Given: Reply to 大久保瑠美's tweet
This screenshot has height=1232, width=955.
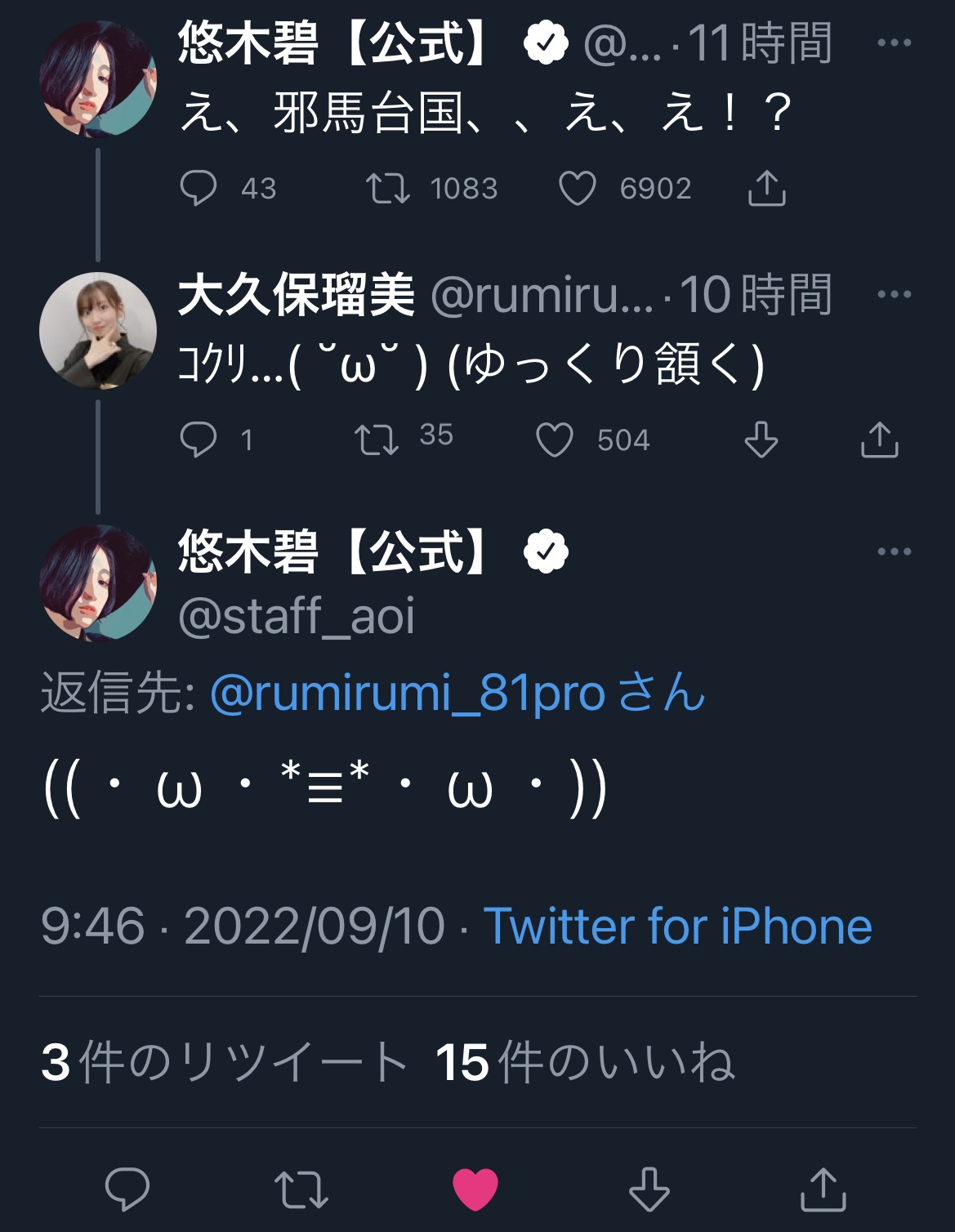Looking at the screenshot, I should pos(199,440).
